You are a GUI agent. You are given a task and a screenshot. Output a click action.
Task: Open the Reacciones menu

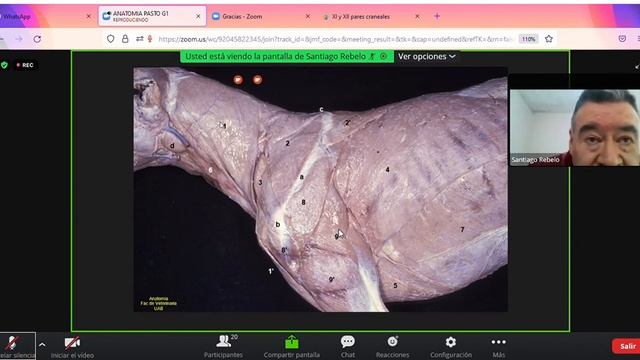392,347
